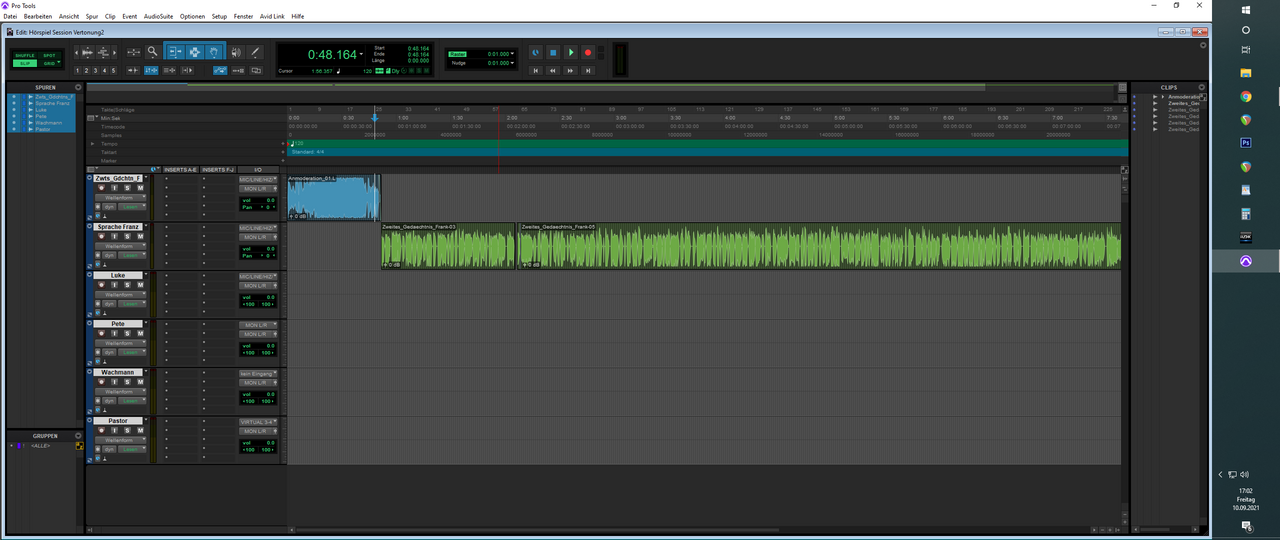Switch to Slip edit mode

[x=25, y=63]
